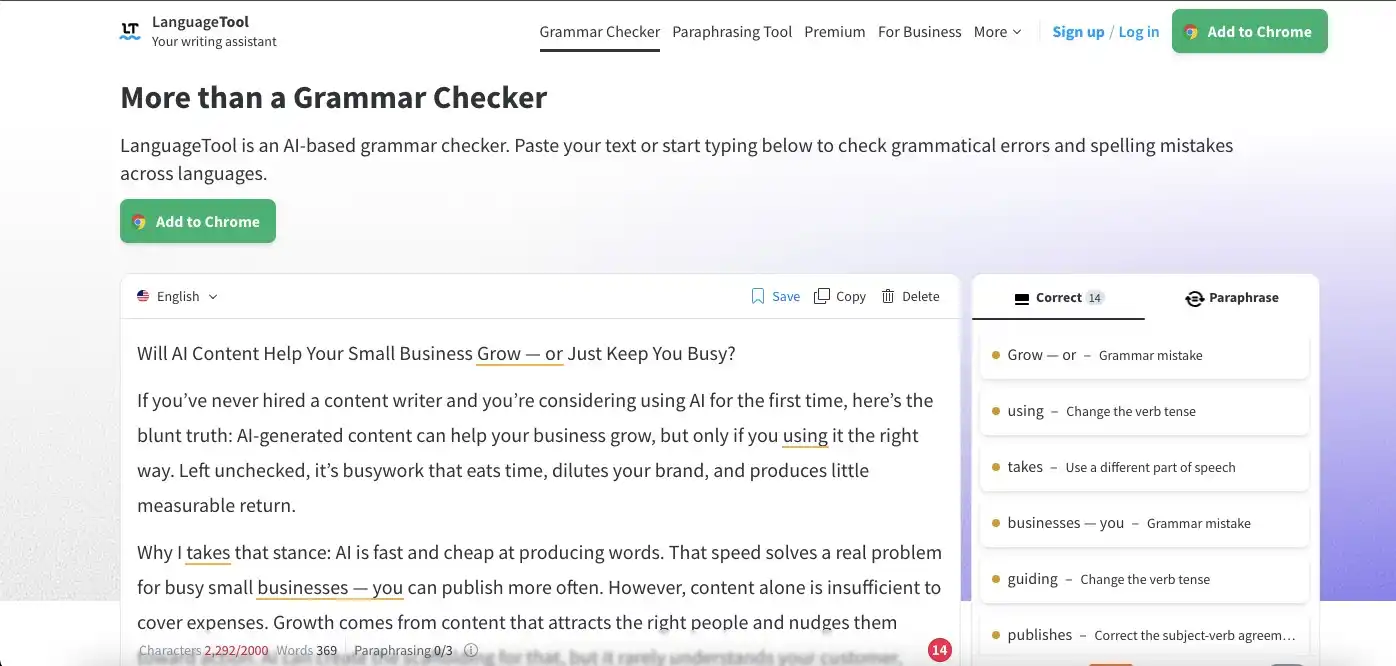Click the red 14 error count badge
1396x666 pixels.
[x=939, y=650]
